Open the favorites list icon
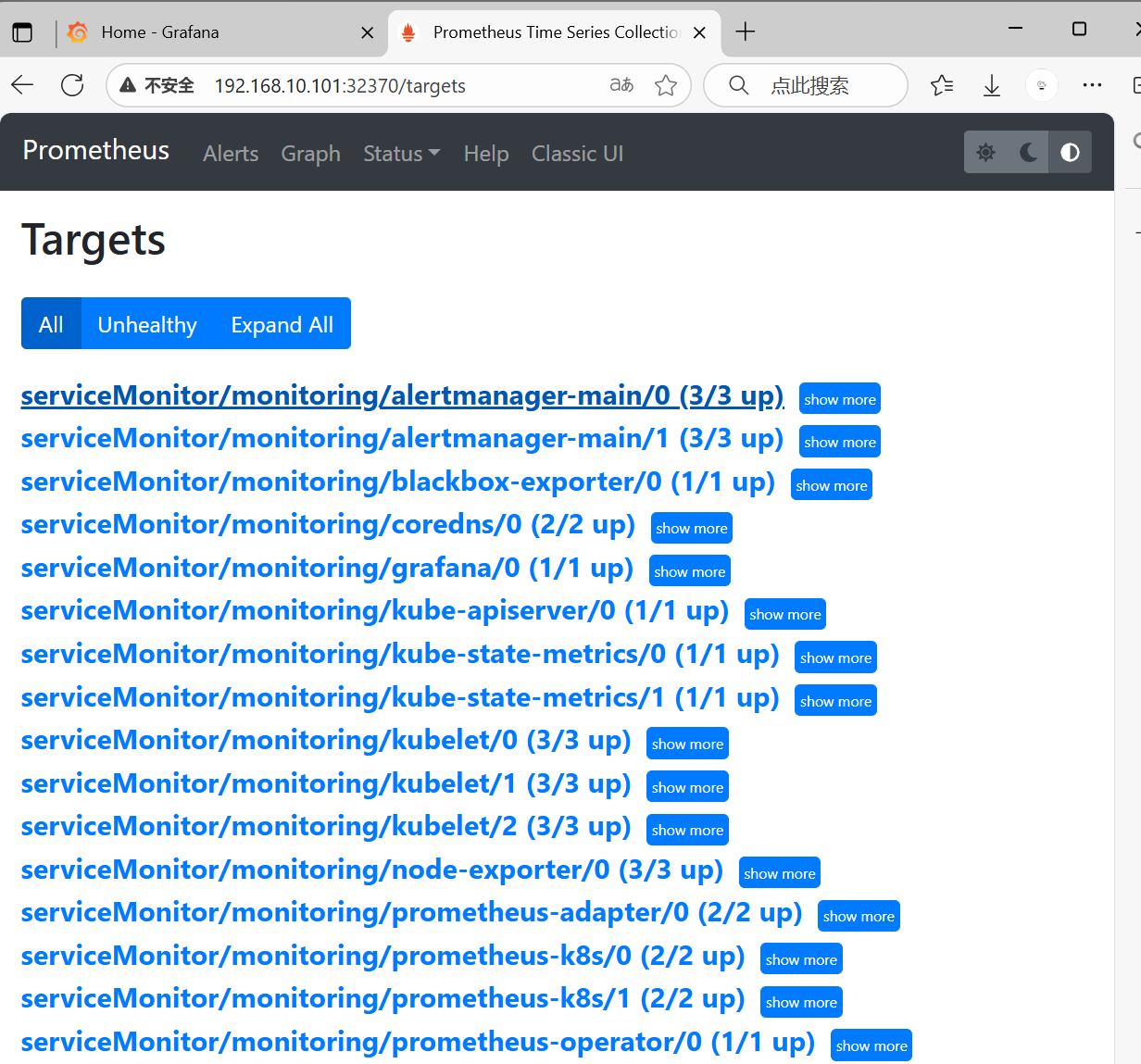The width and height of the screenshot is (1141, 1064). [942, 85]
